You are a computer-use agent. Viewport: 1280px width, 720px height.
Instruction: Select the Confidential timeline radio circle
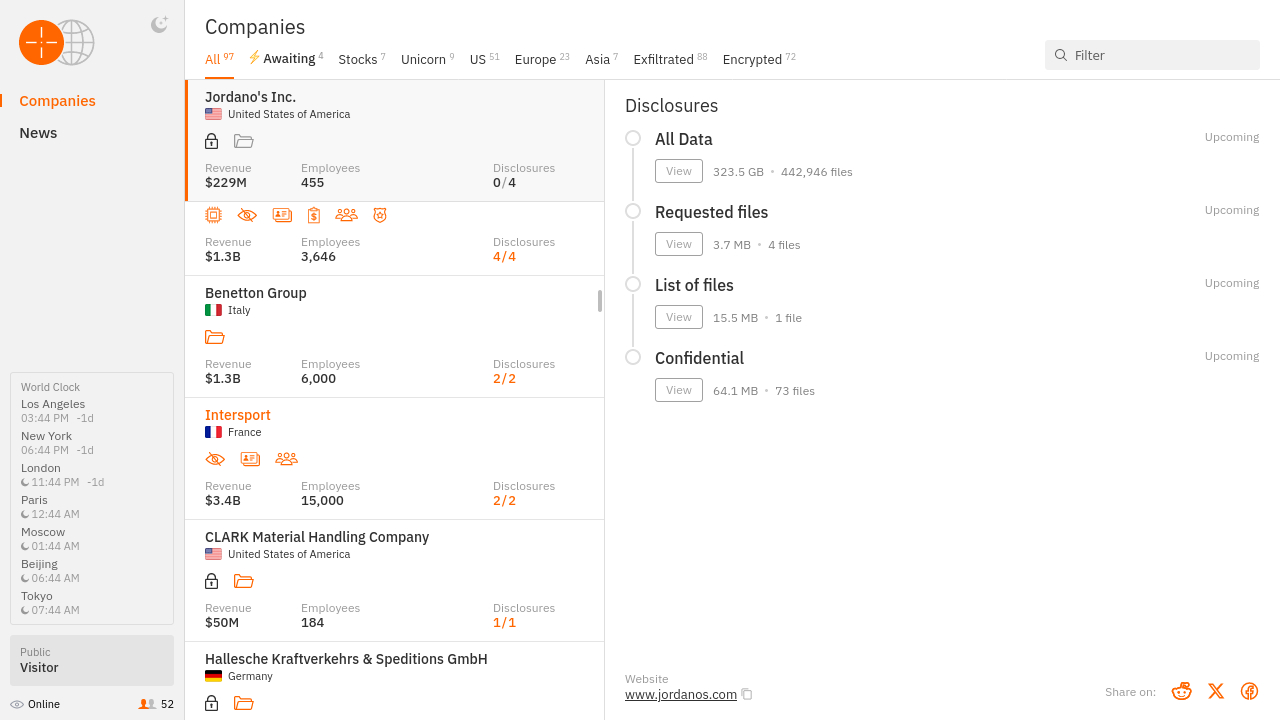click(633, 357)
